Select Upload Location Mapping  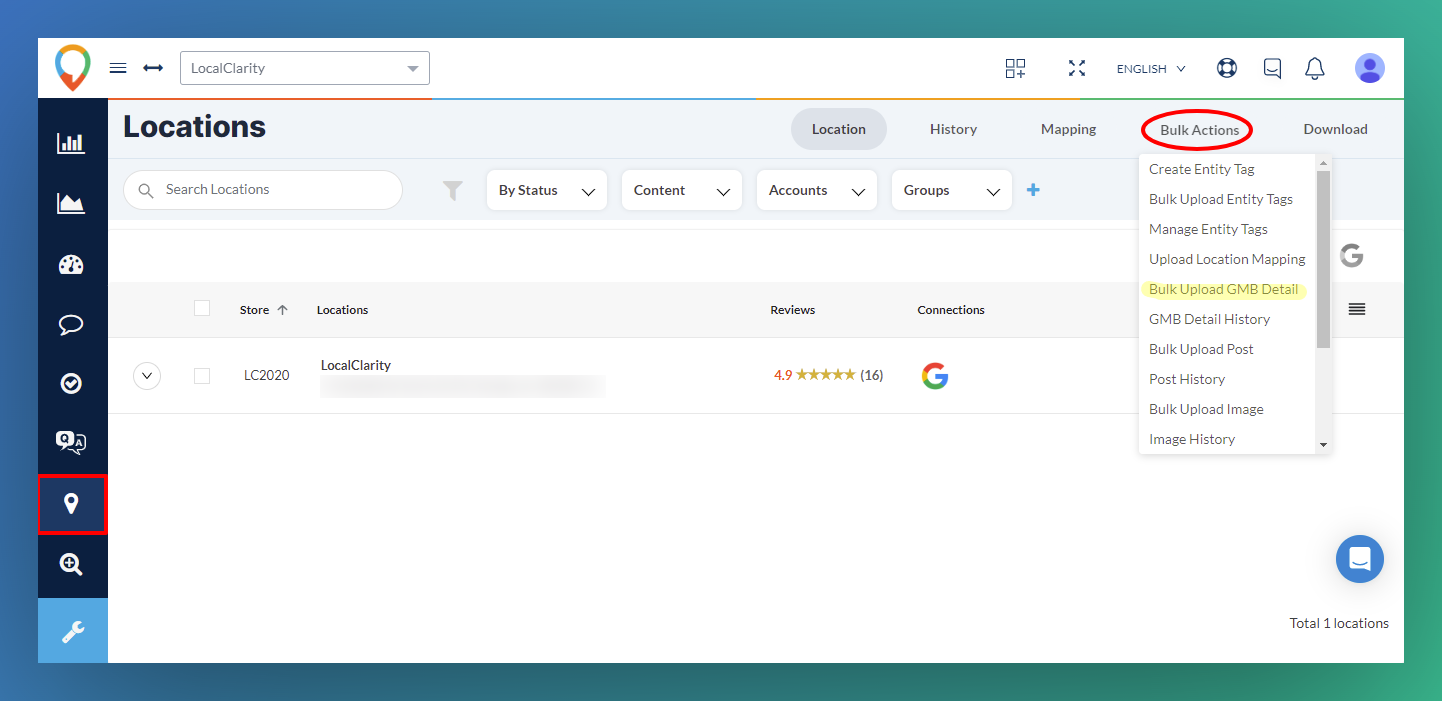tap(1228, 259)
